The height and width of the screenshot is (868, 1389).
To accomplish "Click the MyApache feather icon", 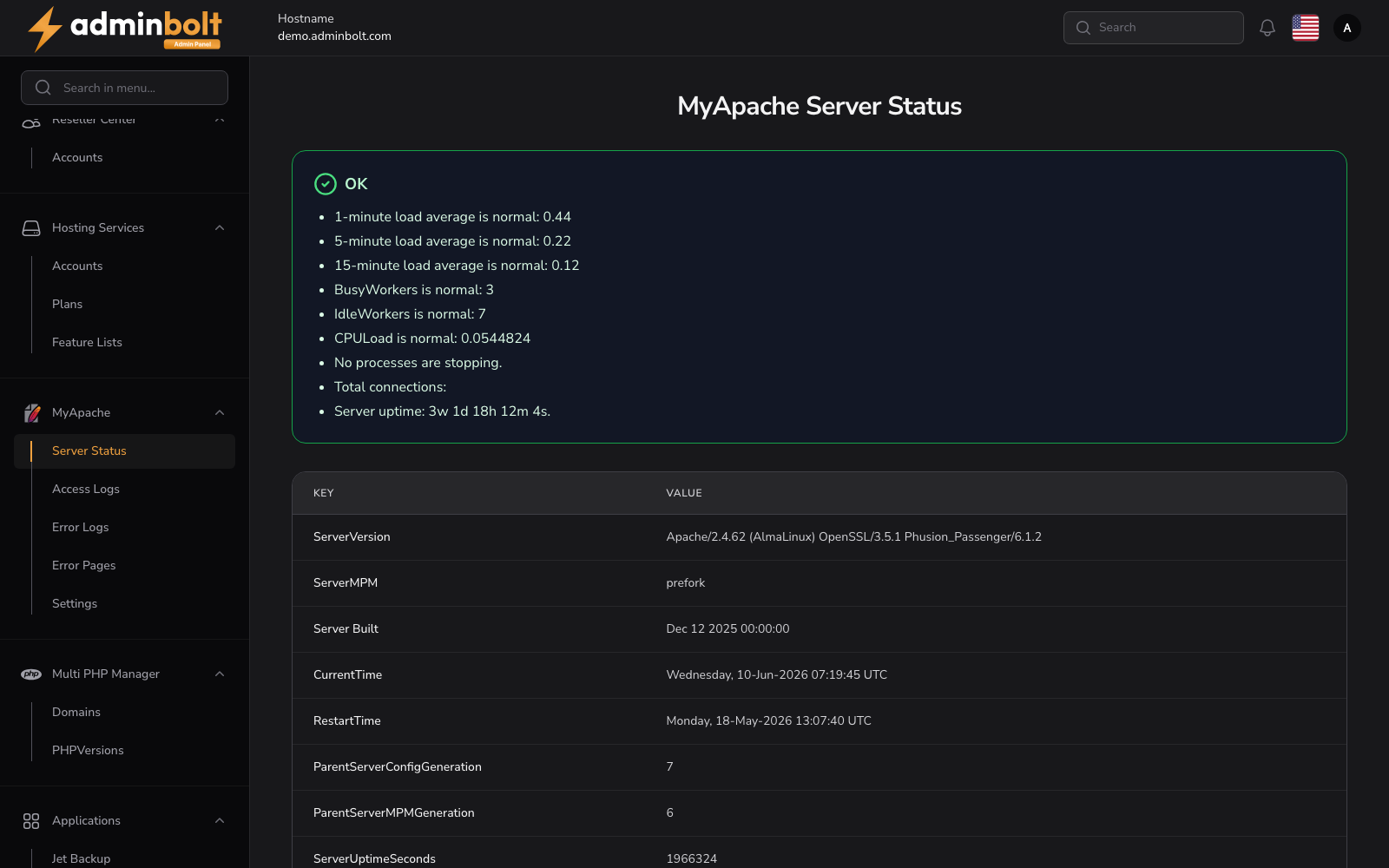I will (31, 413).
